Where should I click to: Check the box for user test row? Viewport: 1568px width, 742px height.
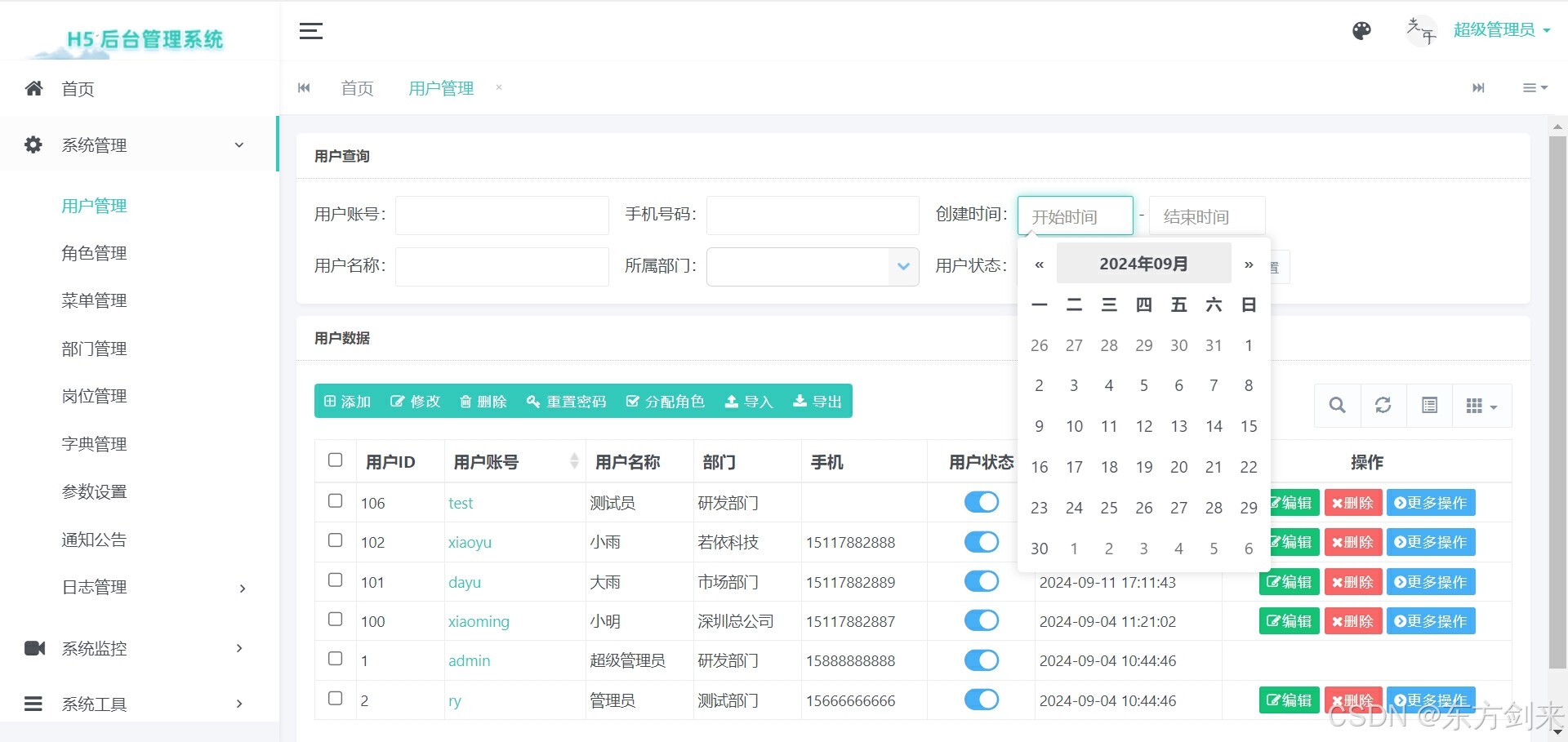[x=335, y=500]
